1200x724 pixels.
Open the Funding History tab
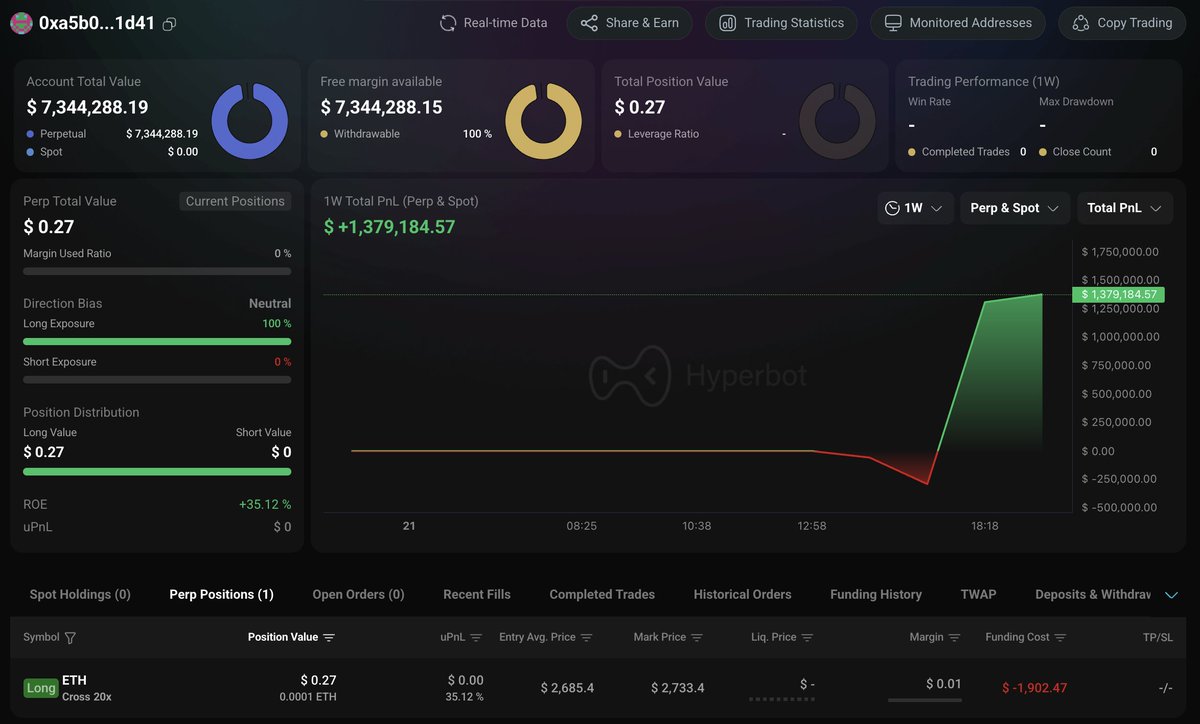875,594
